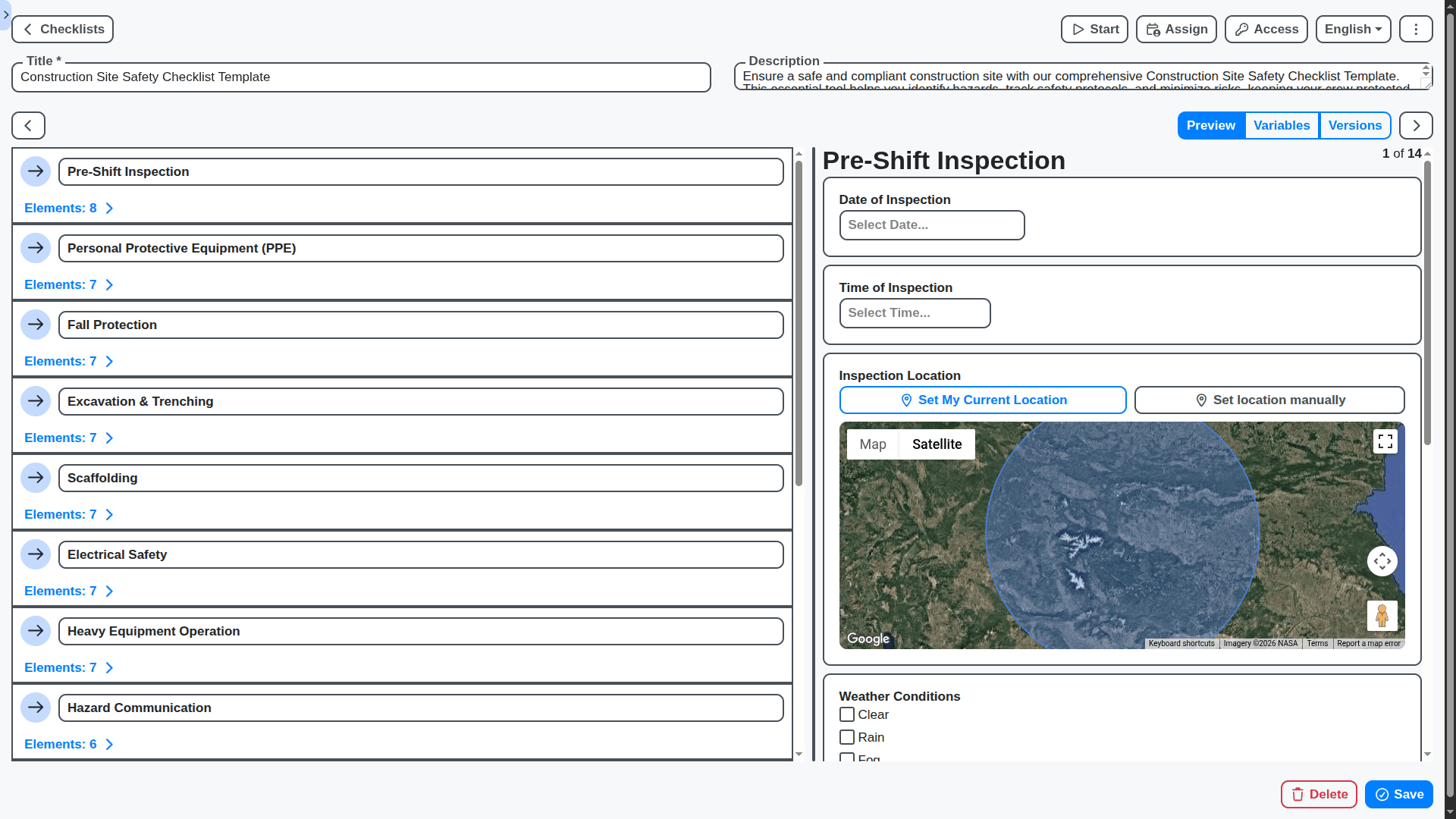Click arrow icon beside Scaffolding section
This screenshot has height=819, width=1456.
click(36, 478)
